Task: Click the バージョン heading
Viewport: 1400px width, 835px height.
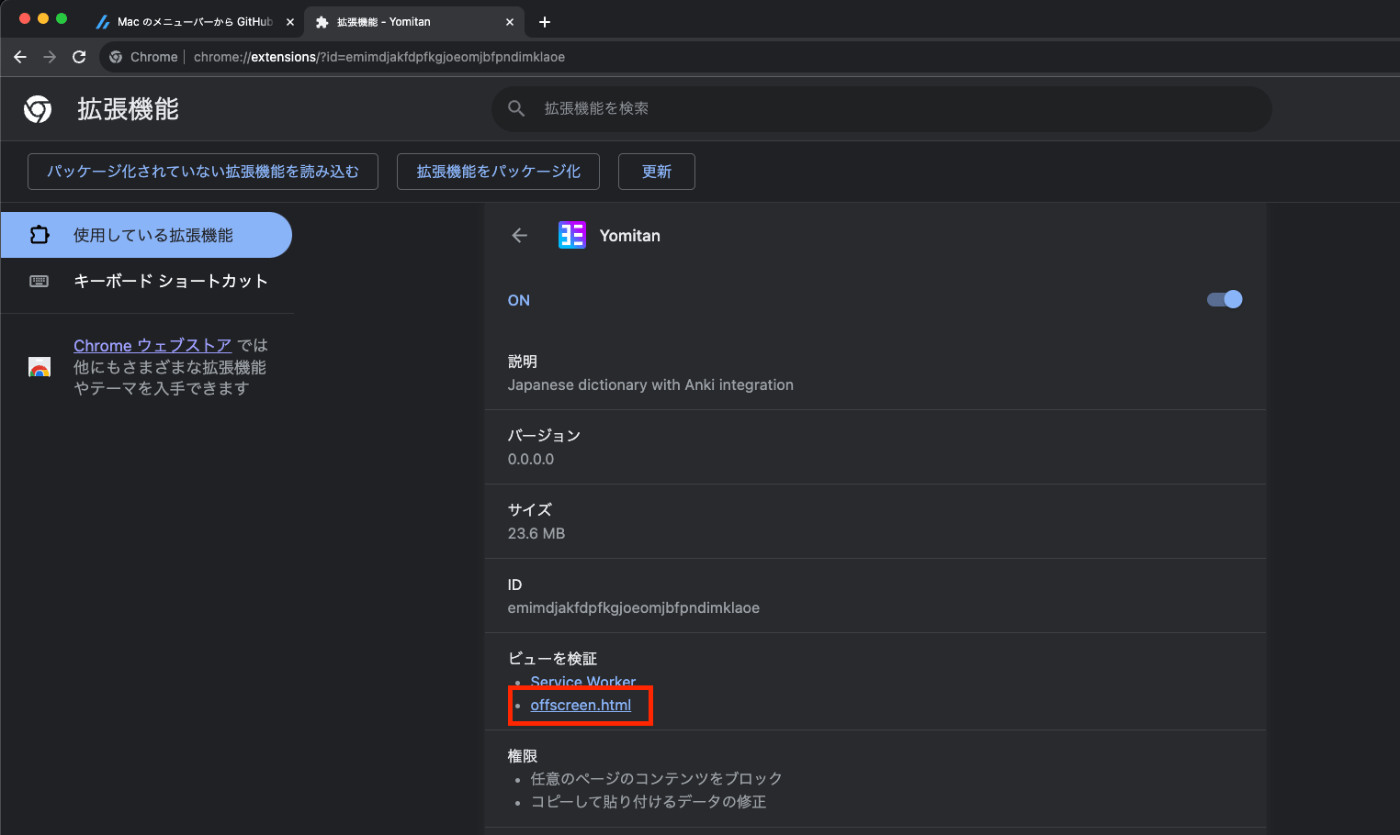Action: click(x=544, y=435)
